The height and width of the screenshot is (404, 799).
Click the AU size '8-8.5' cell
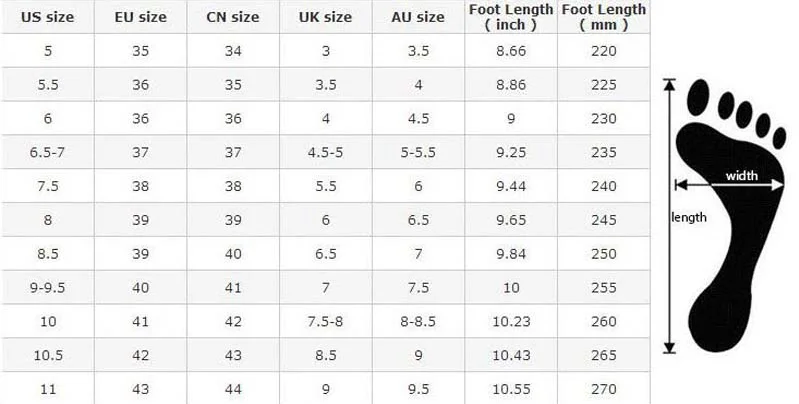(418, 321)
